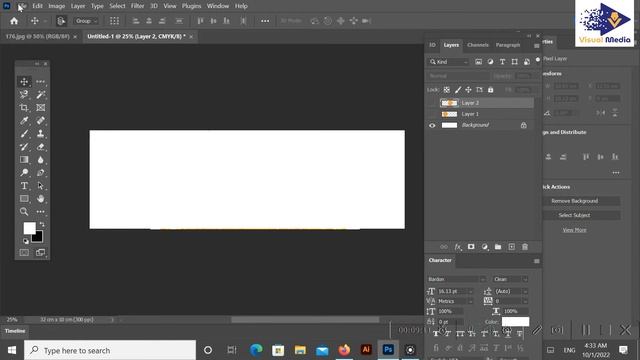
Task: Select the Blur tool
Action: point(40,160)
